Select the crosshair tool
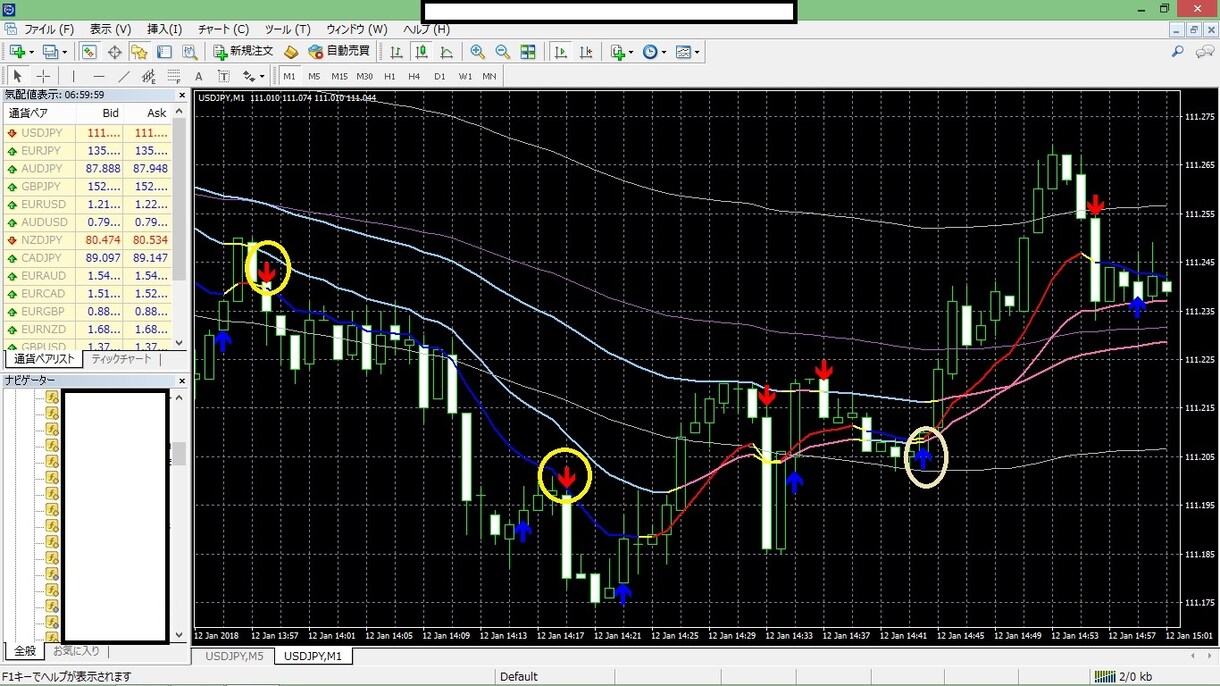1220x686 pixels. [43, 76]
